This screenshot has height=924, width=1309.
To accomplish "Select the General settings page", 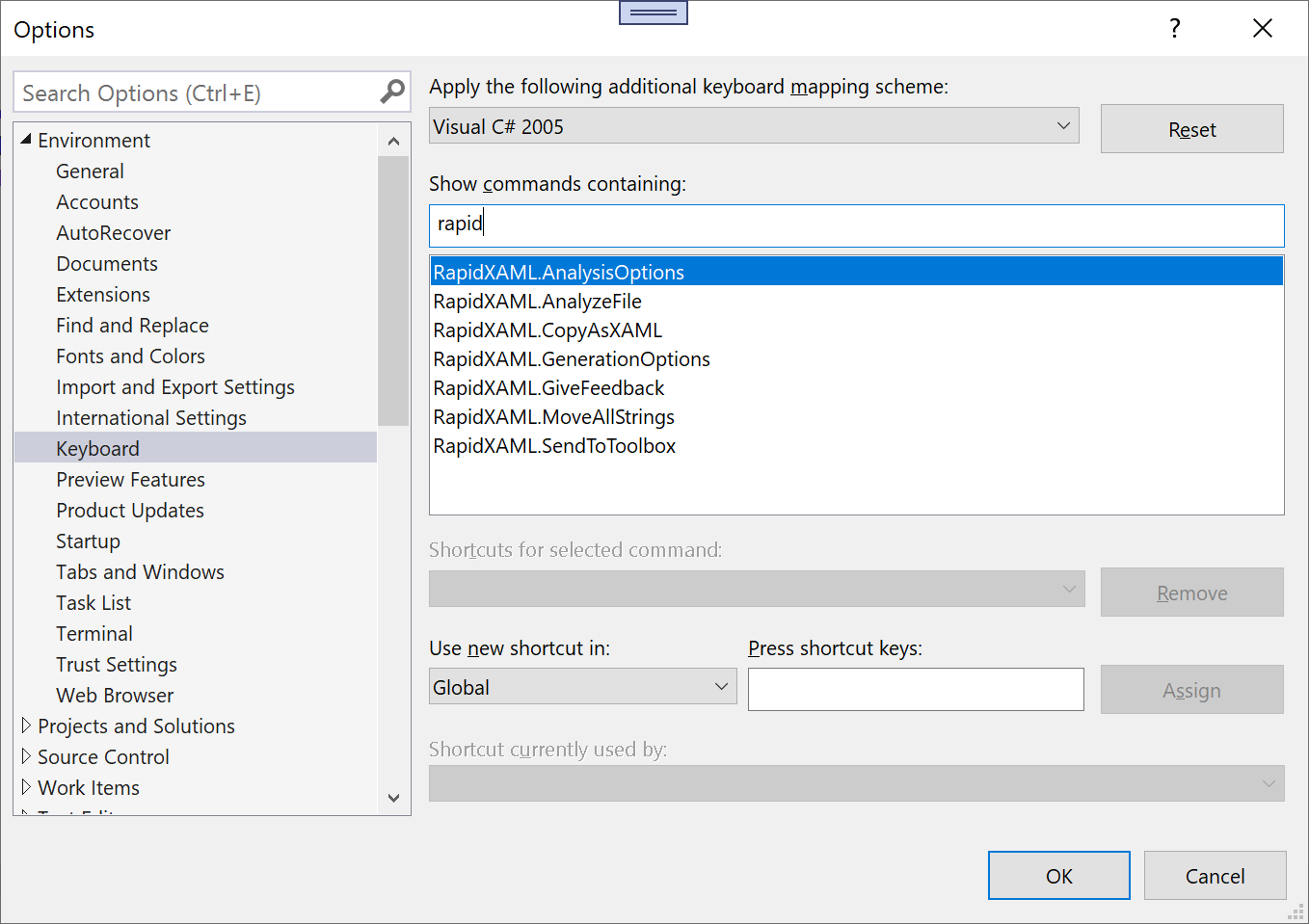I will click(90, 171).
